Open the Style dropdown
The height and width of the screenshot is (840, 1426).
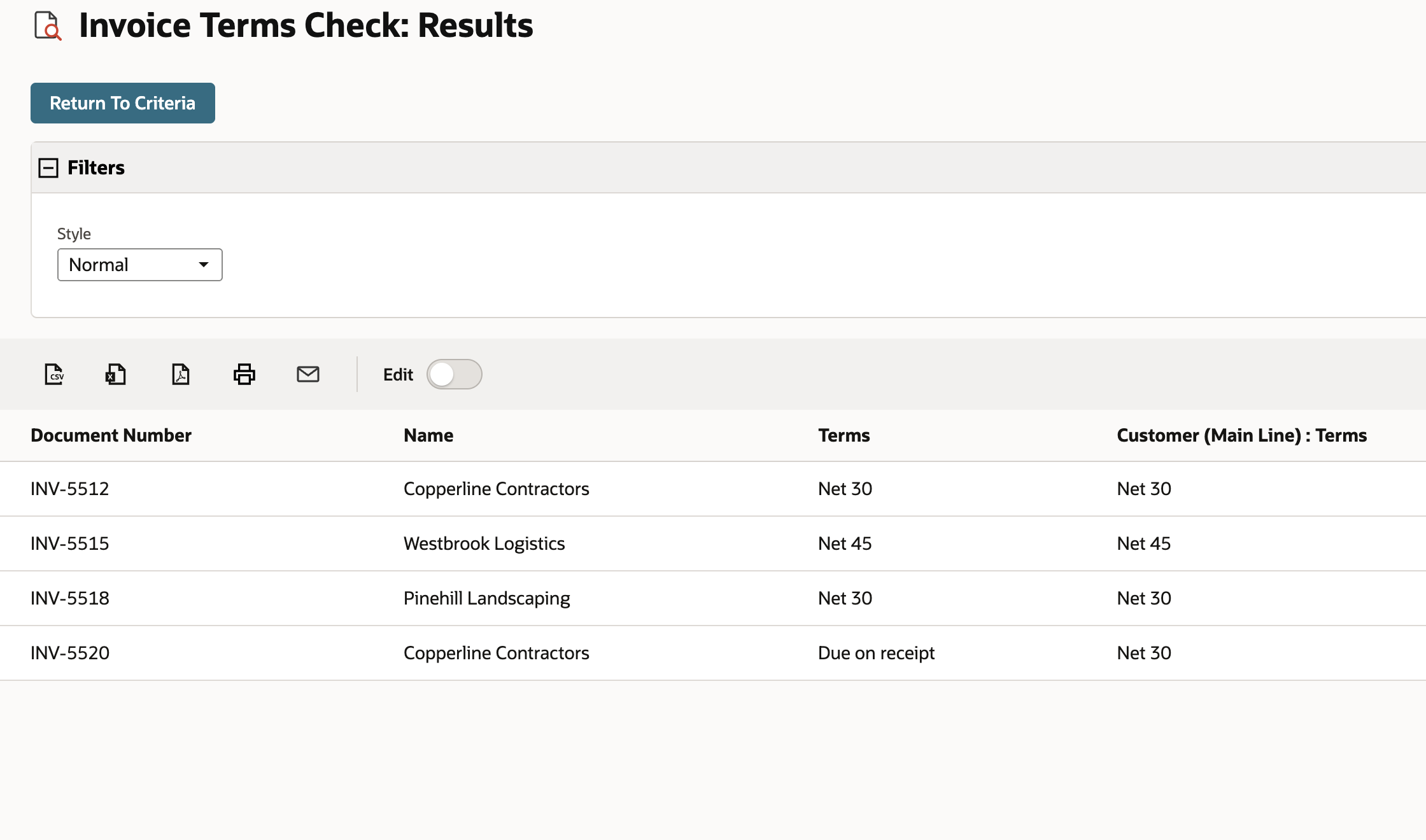tap(140, 265)
